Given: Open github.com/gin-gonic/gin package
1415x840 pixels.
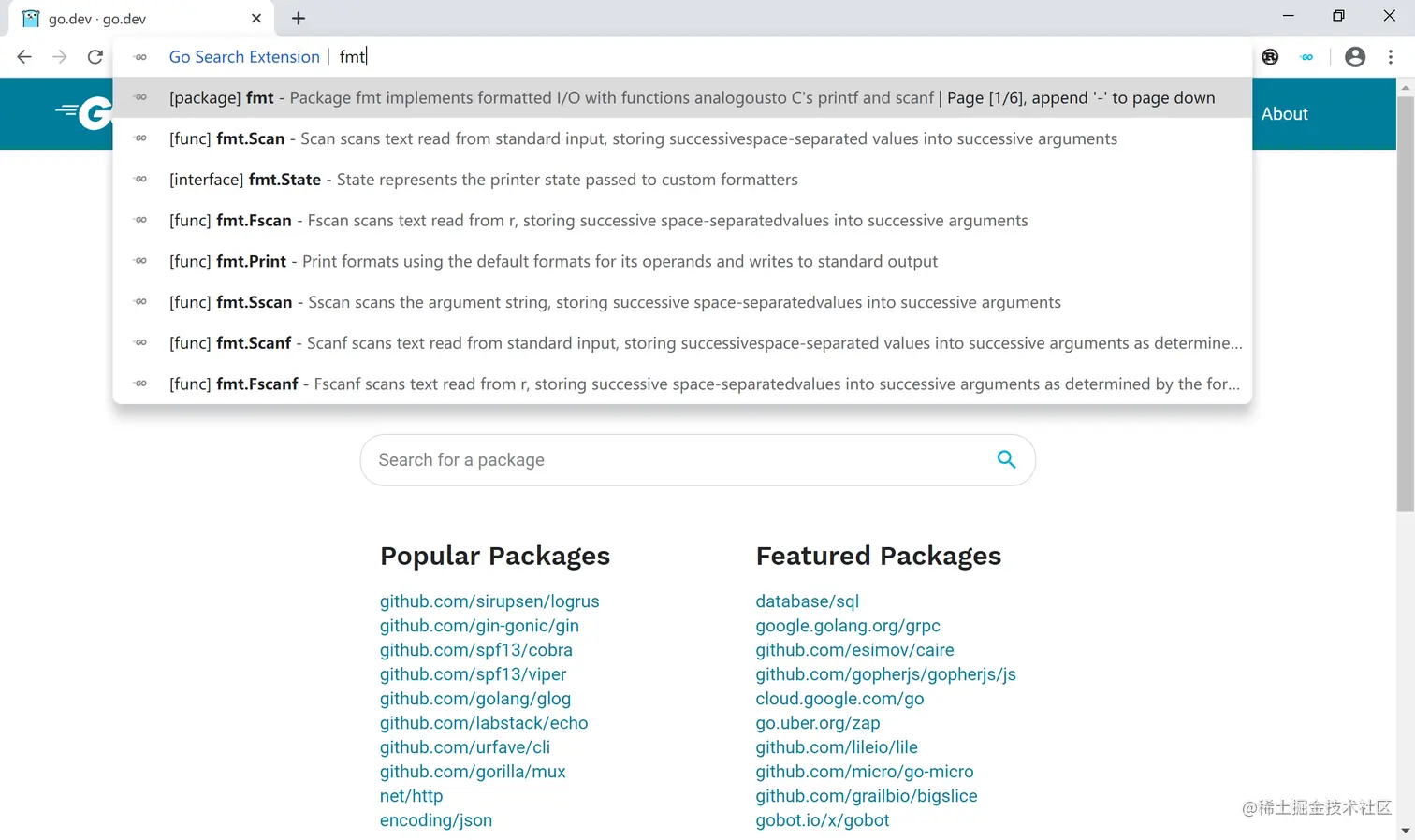Looking at the screenshot, I should point(479,626).
